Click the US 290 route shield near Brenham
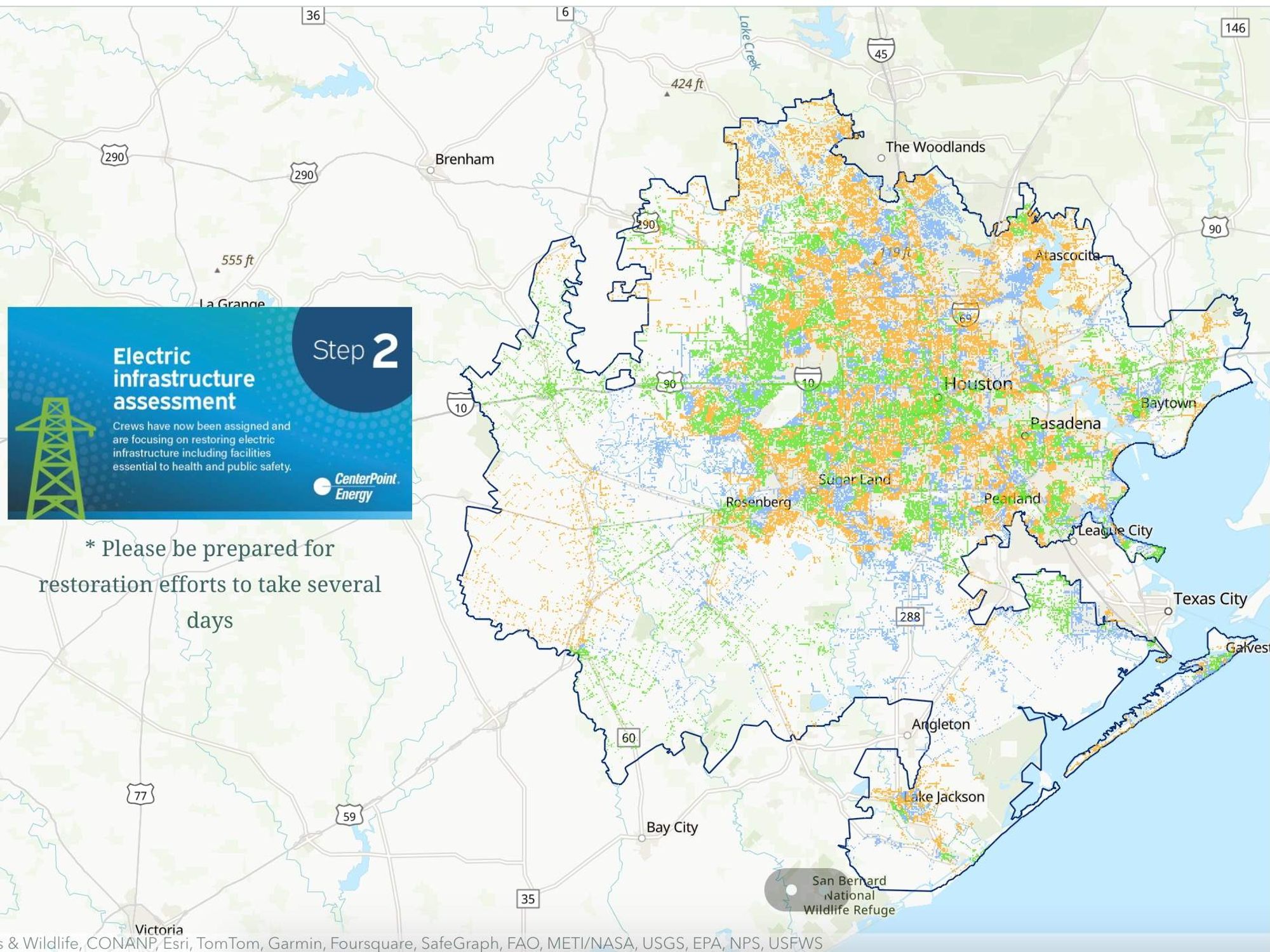 [x=304, y=172]
